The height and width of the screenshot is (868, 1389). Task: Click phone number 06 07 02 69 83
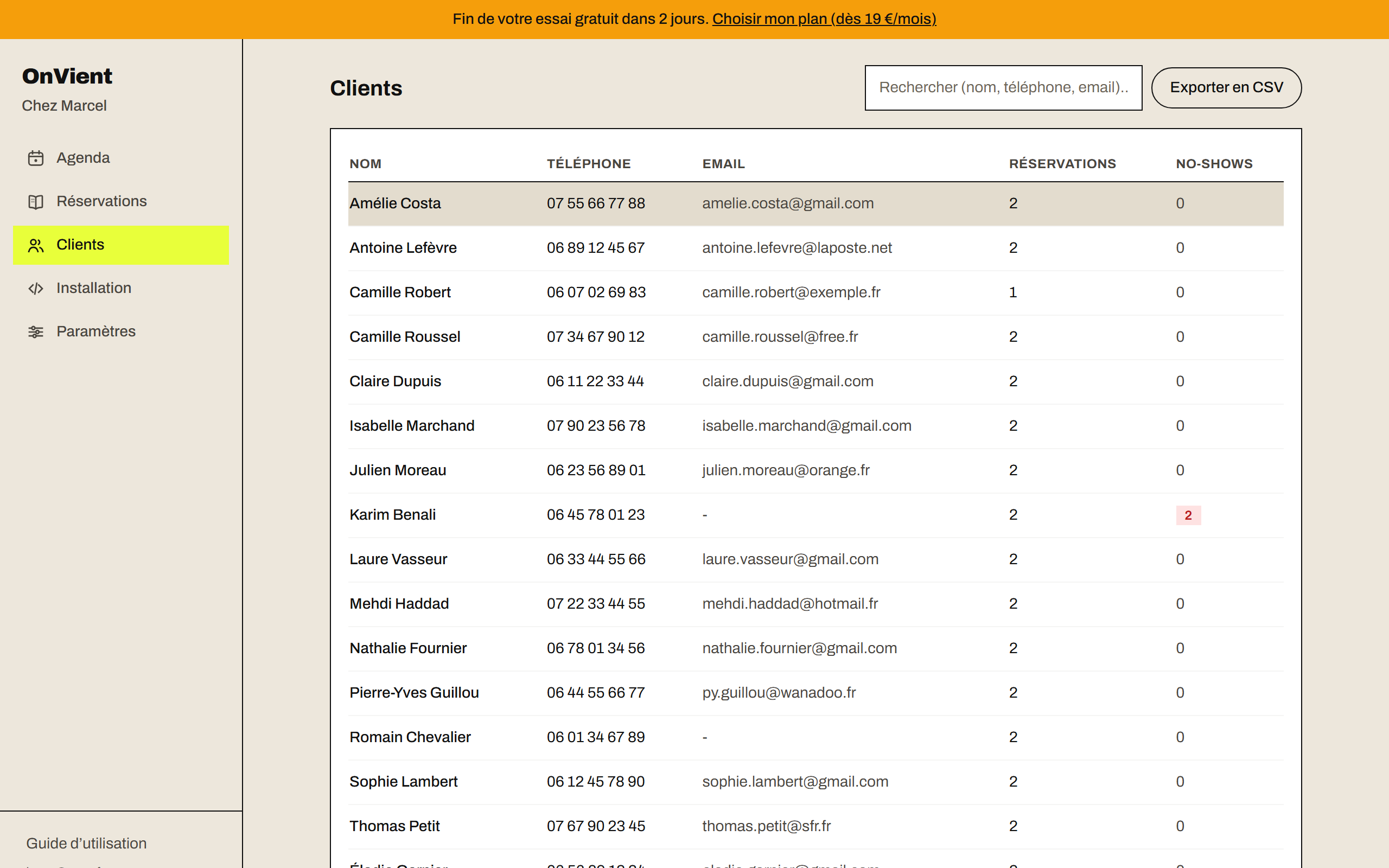tap(596, 292)
